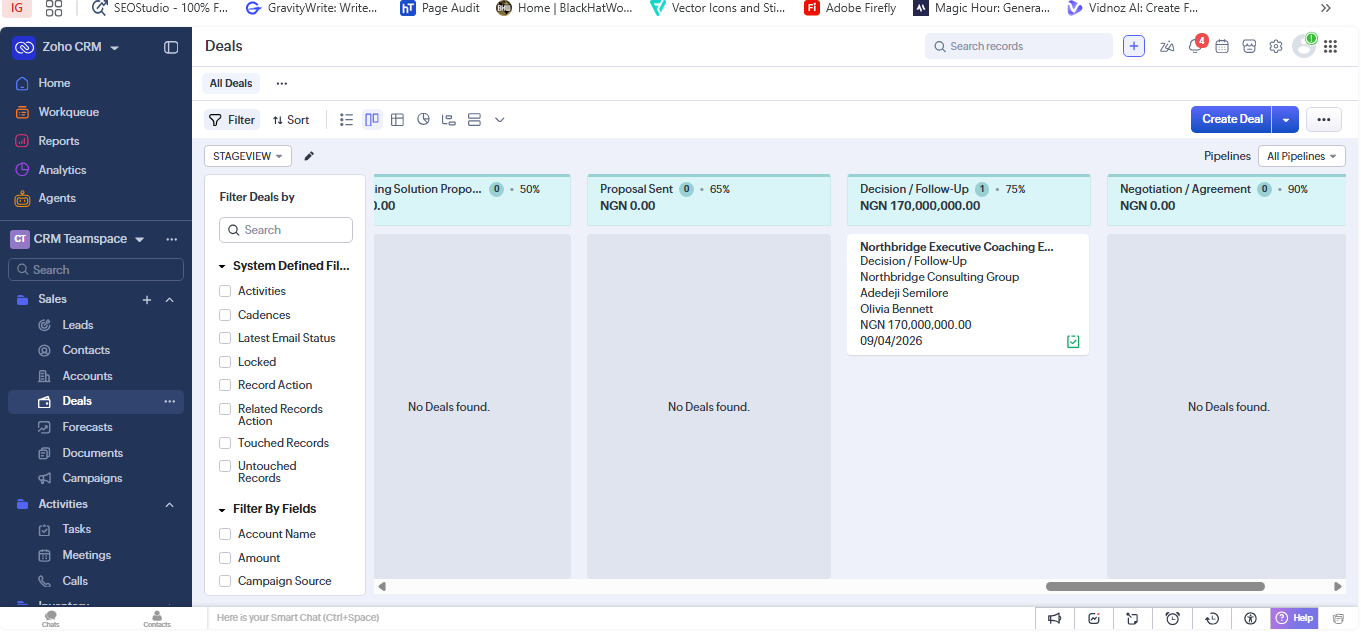
Task: Switch to the chart view icon
Action: click(423, 120)
